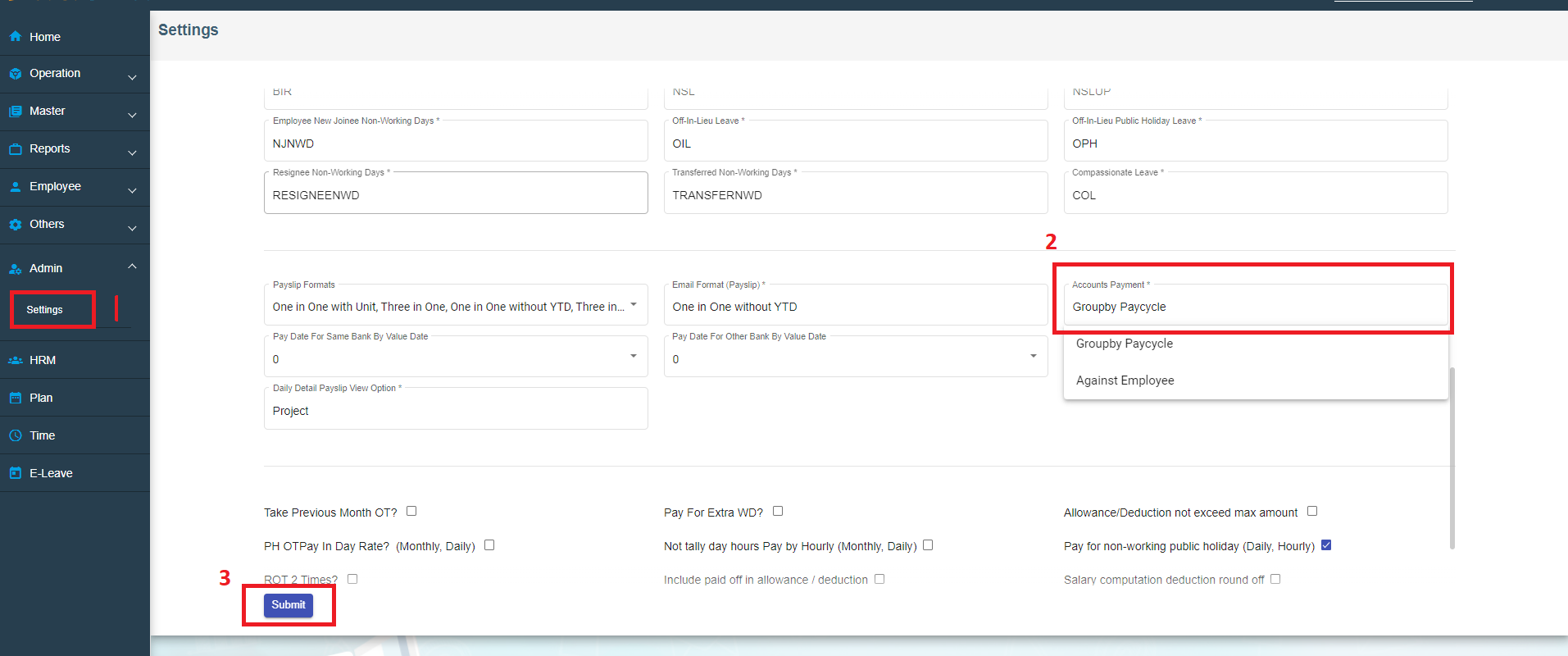This screenshot has width=1568, height=656.
Task: Collapse the Admin menu chevron
Action: [132, 267]
